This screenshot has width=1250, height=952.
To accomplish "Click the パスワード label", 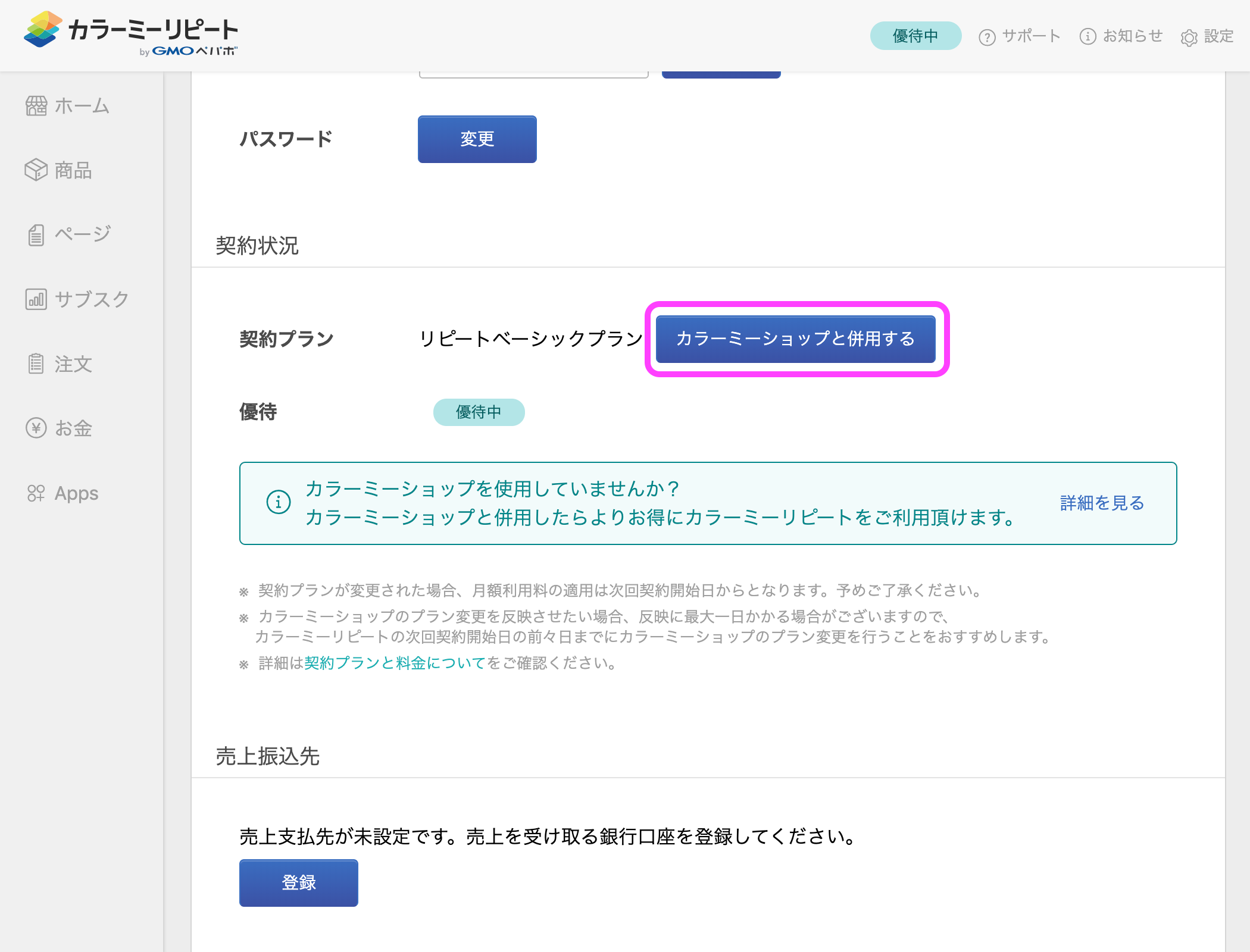I will [x=286, y=139].
